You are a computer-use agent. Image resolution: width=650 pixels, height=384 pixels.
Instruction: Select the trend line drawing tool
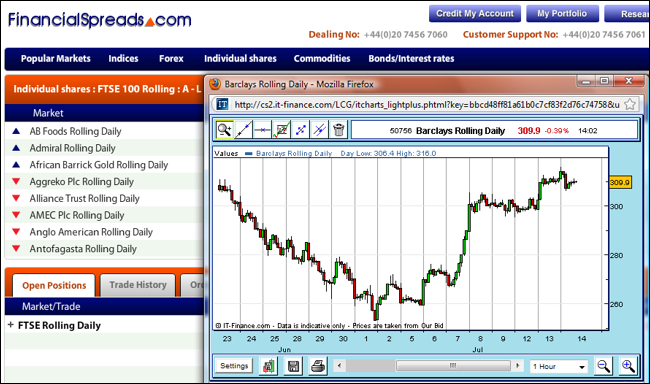pyautogui.click(x=243, y=130)
